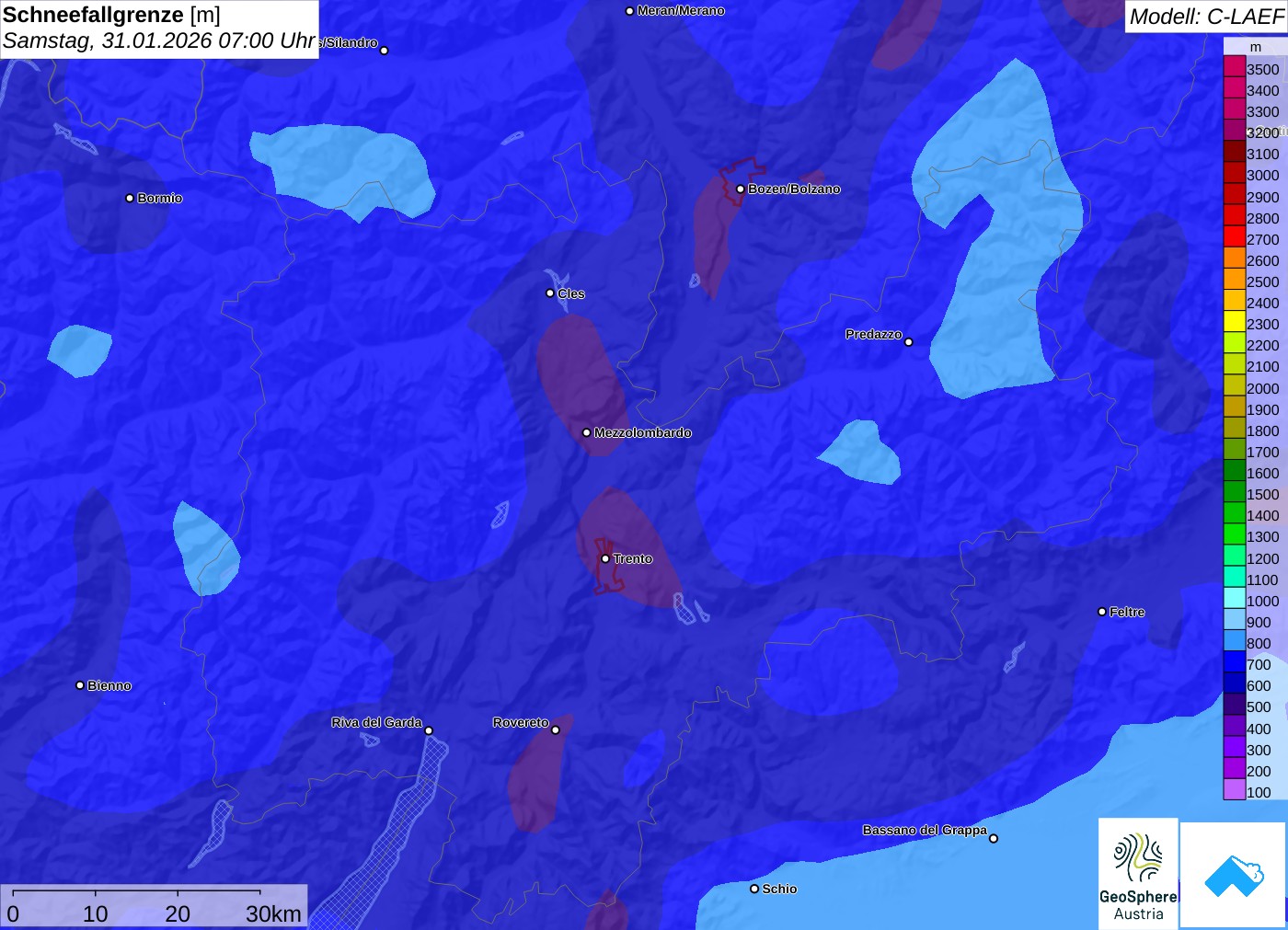Click the scale bar 20 label
This screenshot has height=930, width=1288.
coord(178,913)
